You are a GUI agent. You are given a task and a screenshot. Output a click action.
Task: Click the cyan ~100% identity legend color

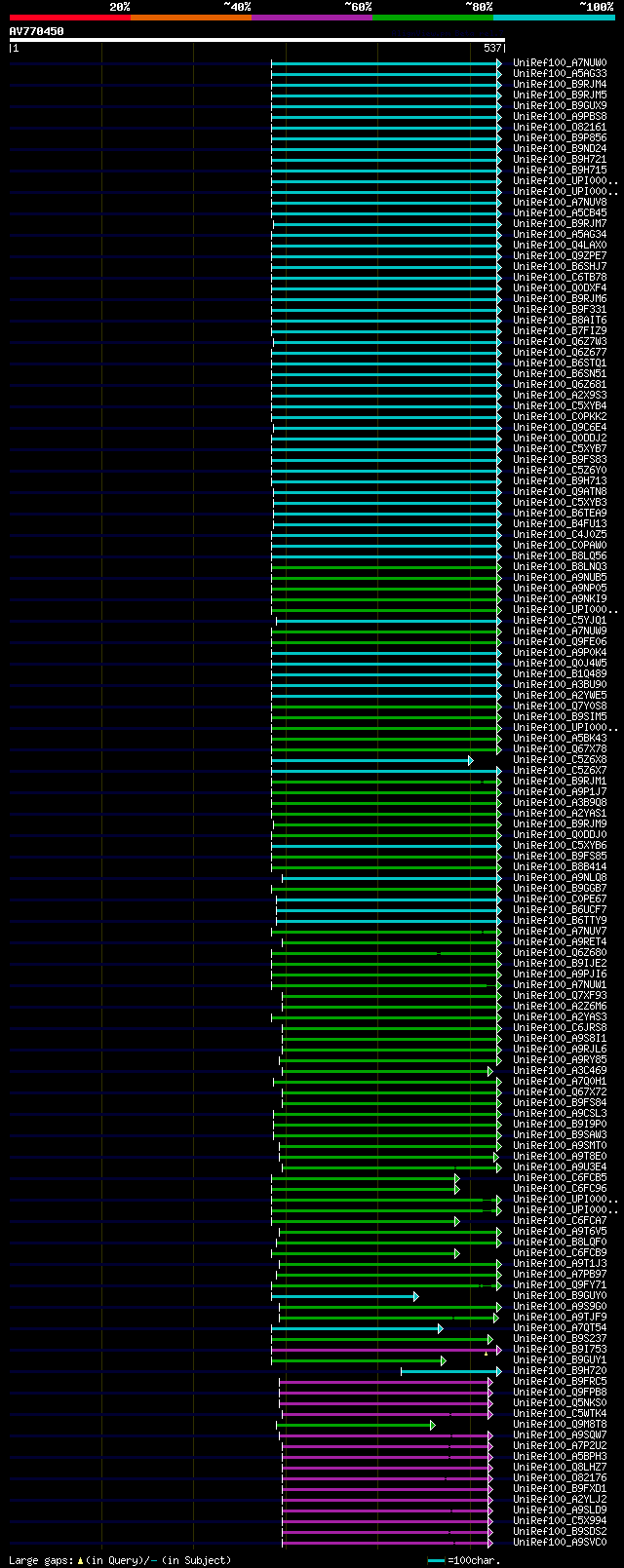(554, 18)
